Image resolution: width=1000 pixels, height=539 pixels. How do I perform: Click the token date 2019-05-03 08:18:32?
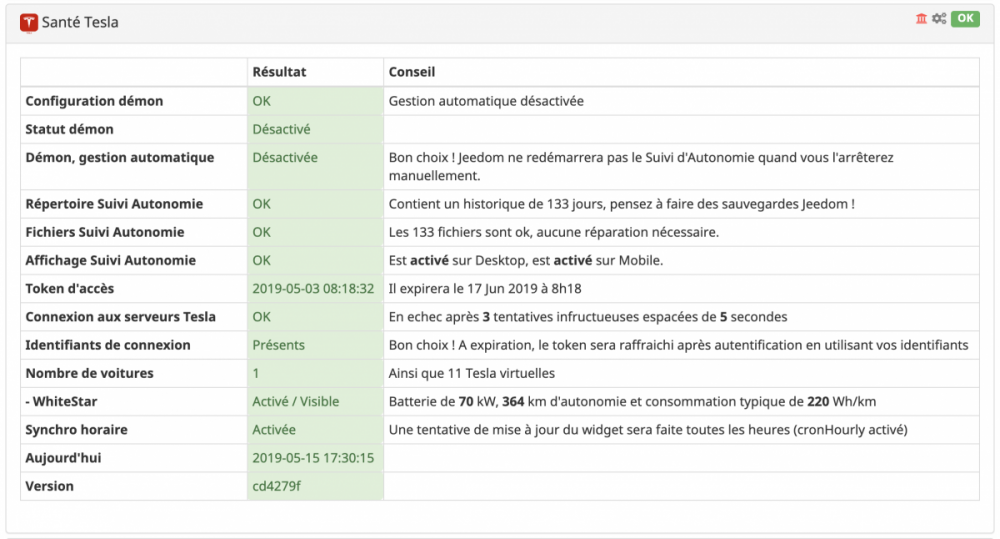pos(313,289)
